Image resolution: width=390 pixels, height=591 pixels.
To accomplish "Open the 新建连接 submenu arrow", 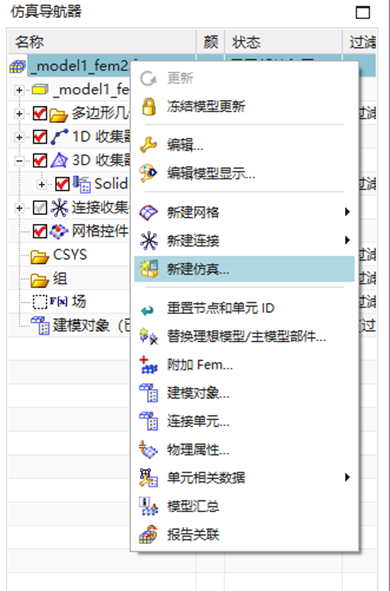I will (x=347, y=240).
